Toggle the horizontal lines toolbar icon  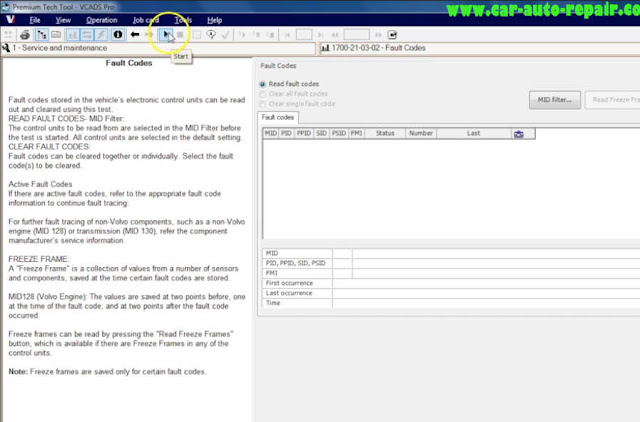point(87,35)
